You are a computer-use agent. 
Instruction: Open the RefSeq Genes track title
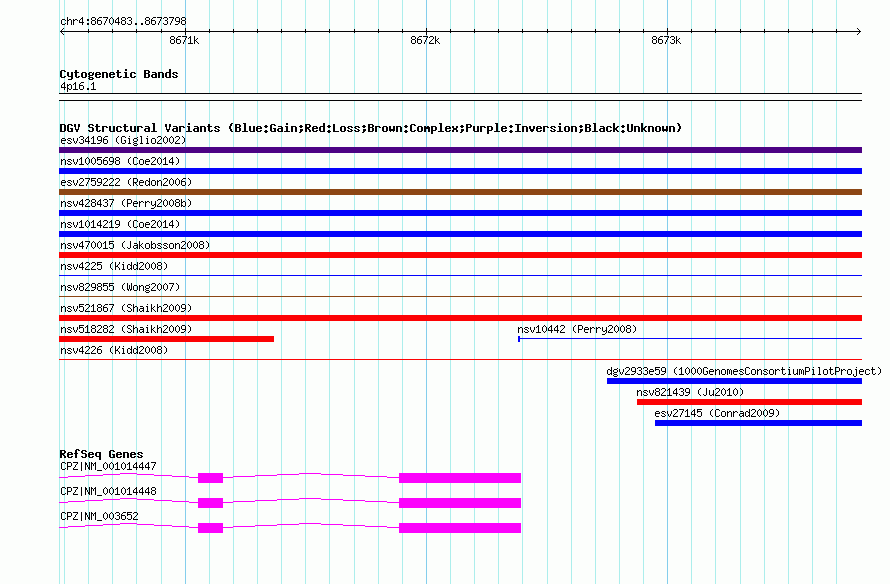pyautogui.click(x=101, y=454)
